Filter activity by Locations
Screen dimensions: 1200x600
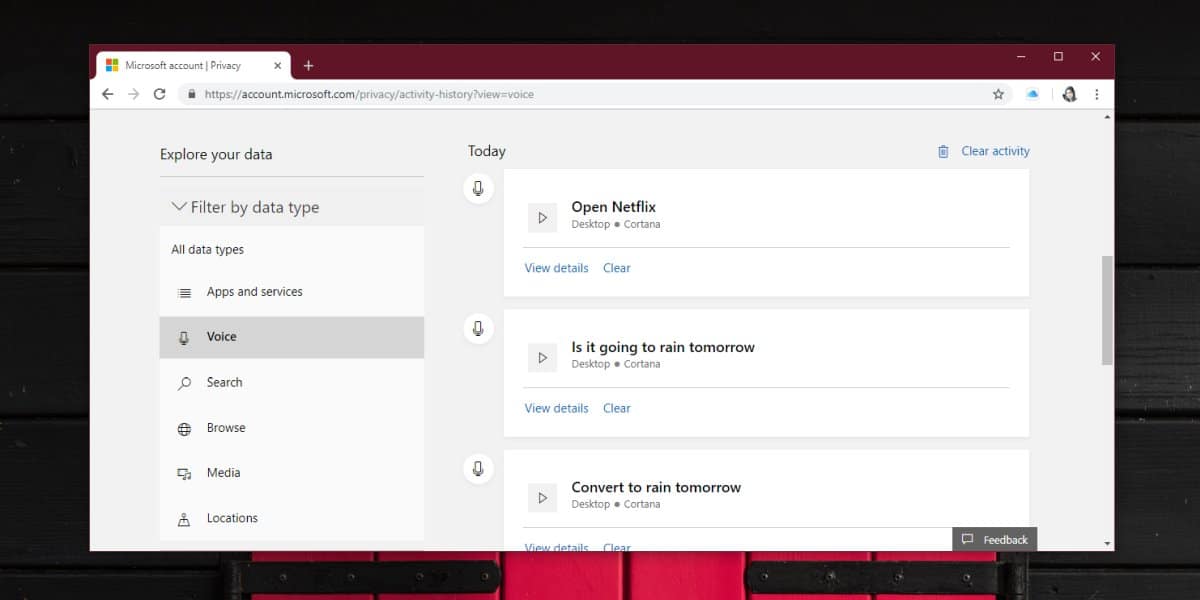tap(291, 518)
